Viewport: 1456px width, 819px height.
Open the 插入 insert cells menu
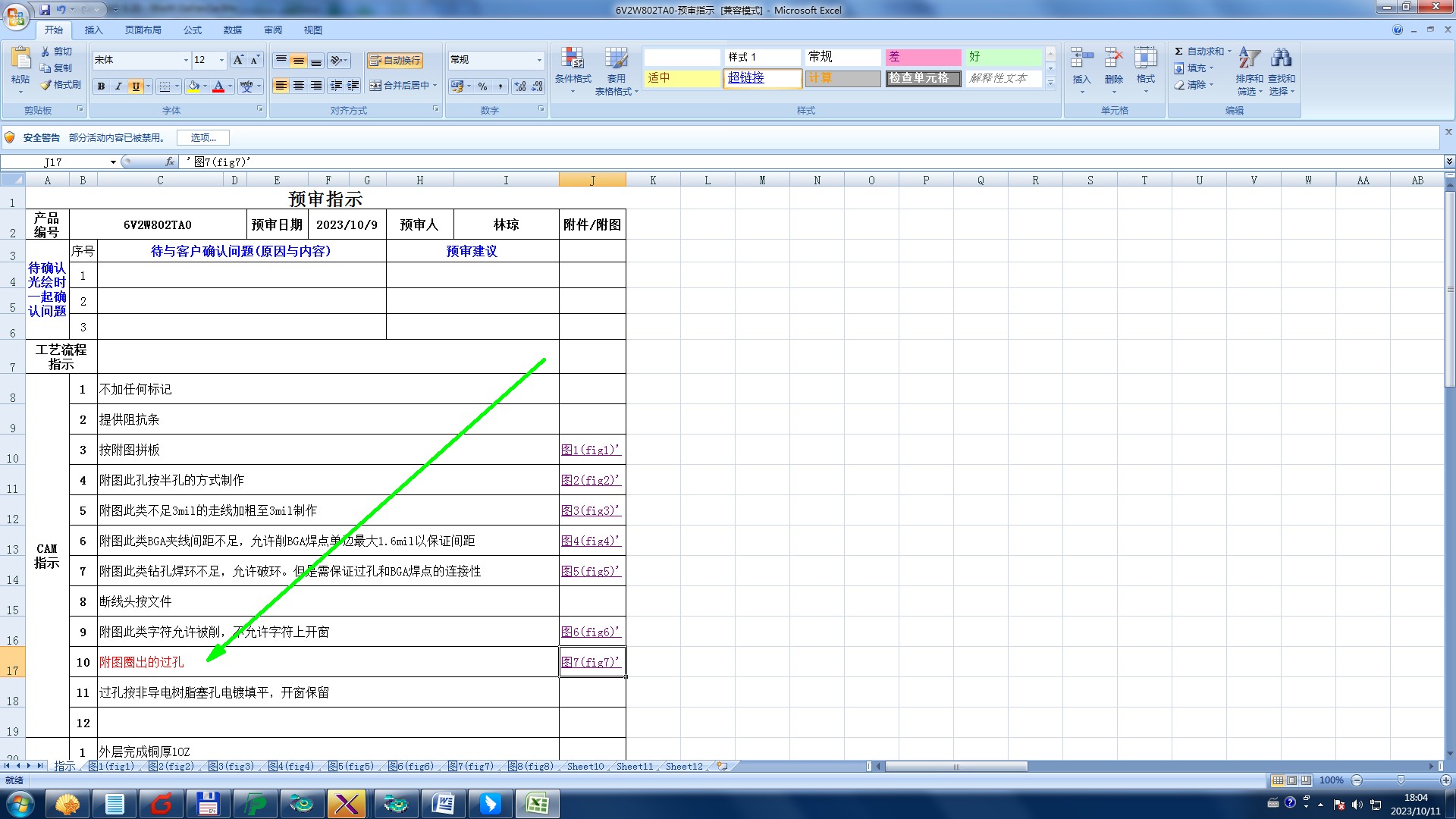pyautogui.click(x=1081, y=70)
